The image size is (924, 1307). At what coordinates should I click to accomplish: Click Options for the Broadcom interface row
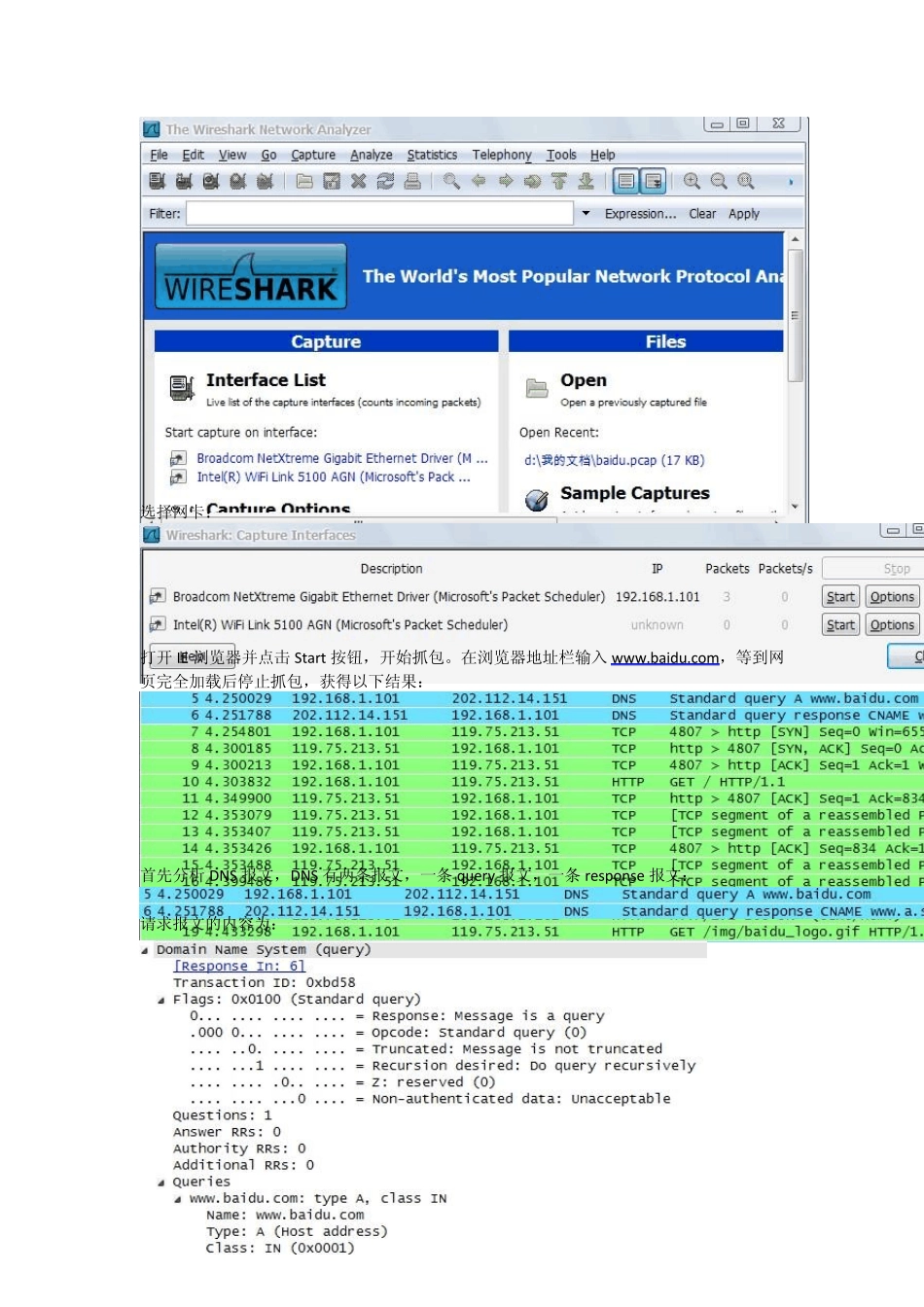(x=892, y=597)
